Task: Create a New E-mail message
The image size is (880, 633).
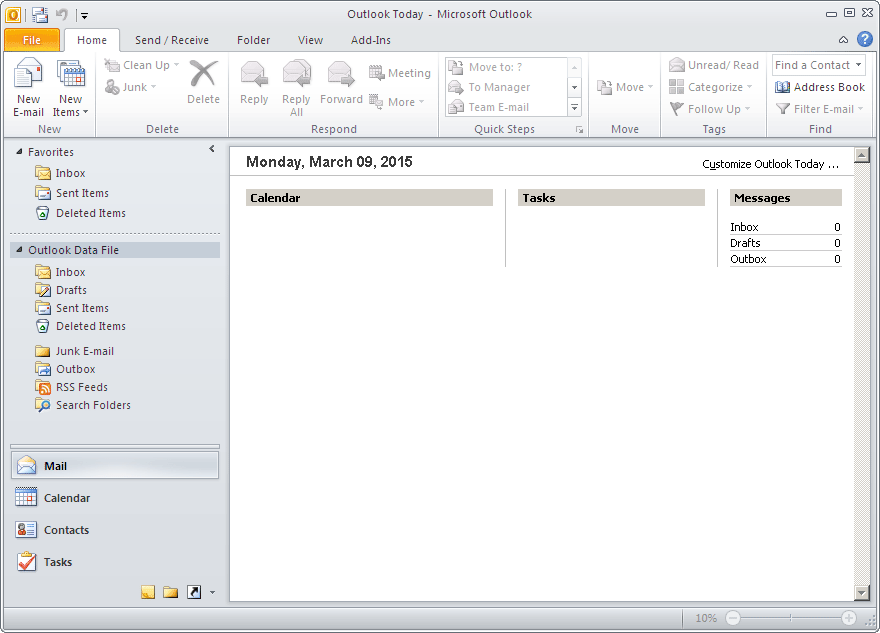Action: pyautogui.click(x=28, y=88)
